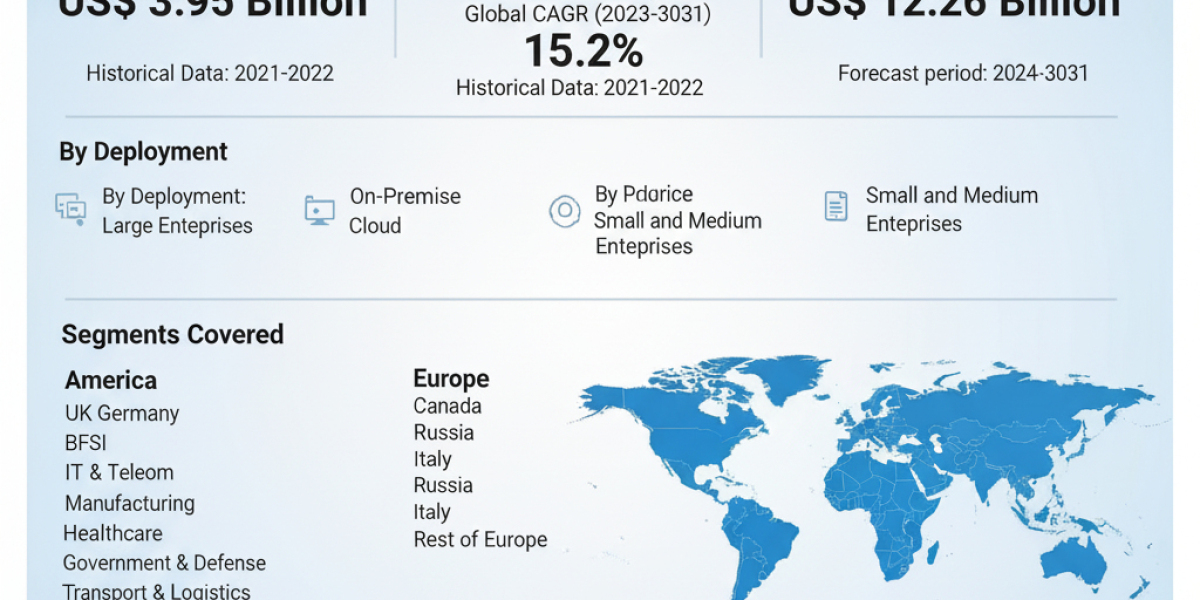Select the BFSI segment item
Screen dimensions: 1200x600
[x=87, y=442]
